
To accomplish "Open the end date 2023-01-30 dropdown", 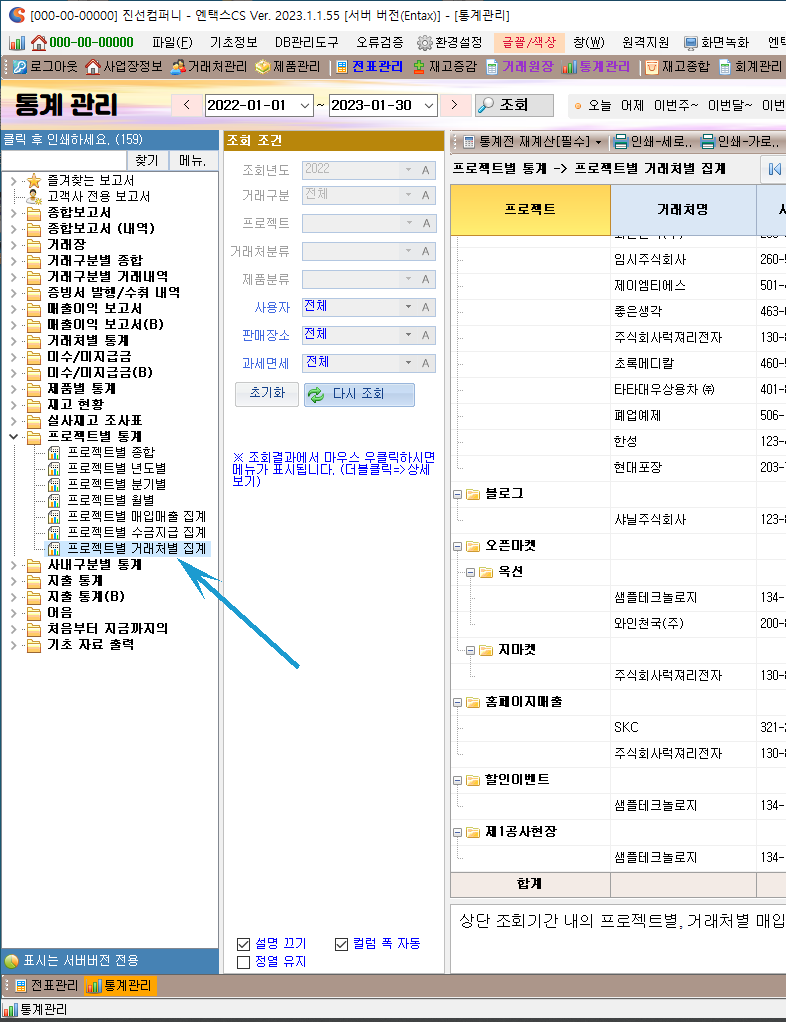I will [429, 106].
